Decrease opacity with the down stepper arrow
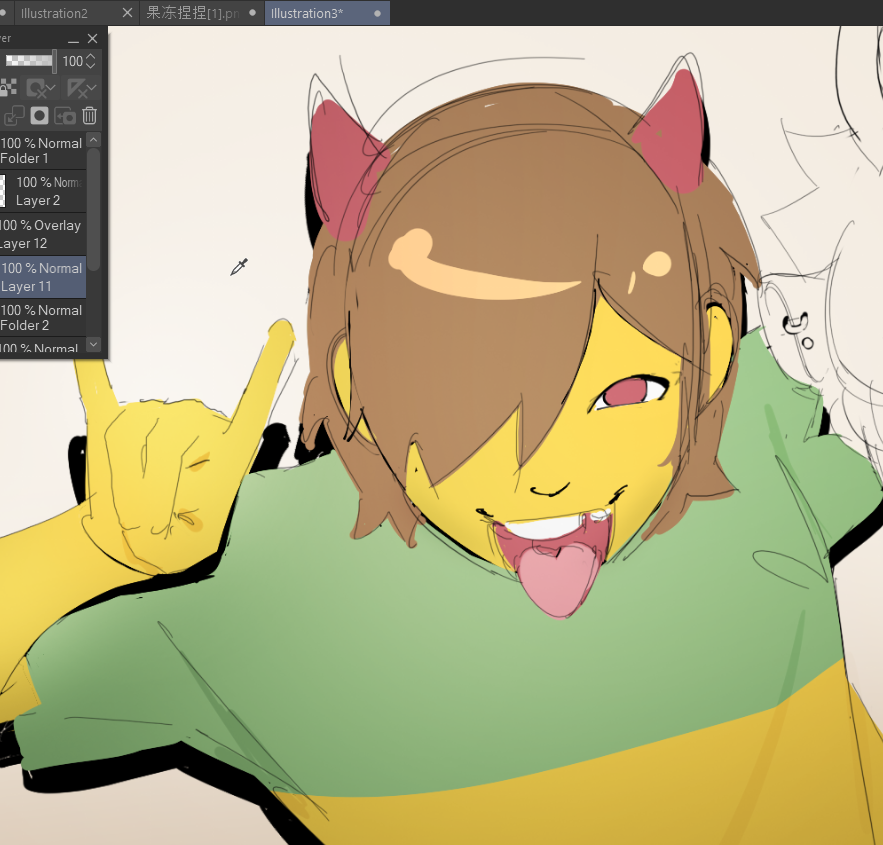This screenshot has height=845, width=883. 91,66
